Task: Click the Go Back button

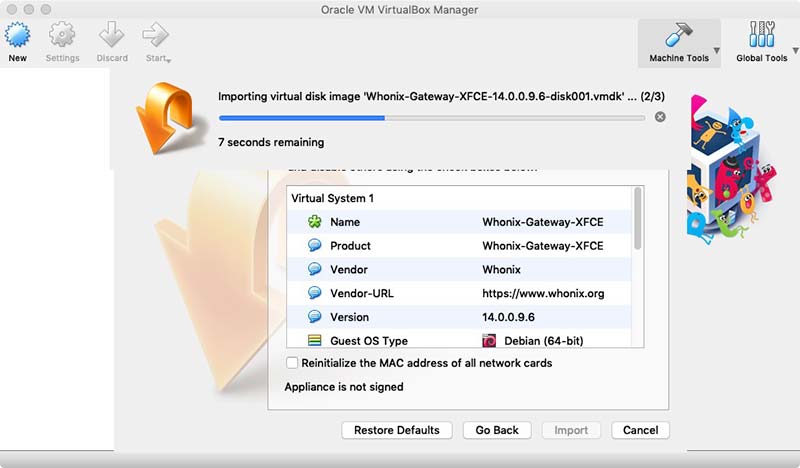Action: [x=496, y=430]
